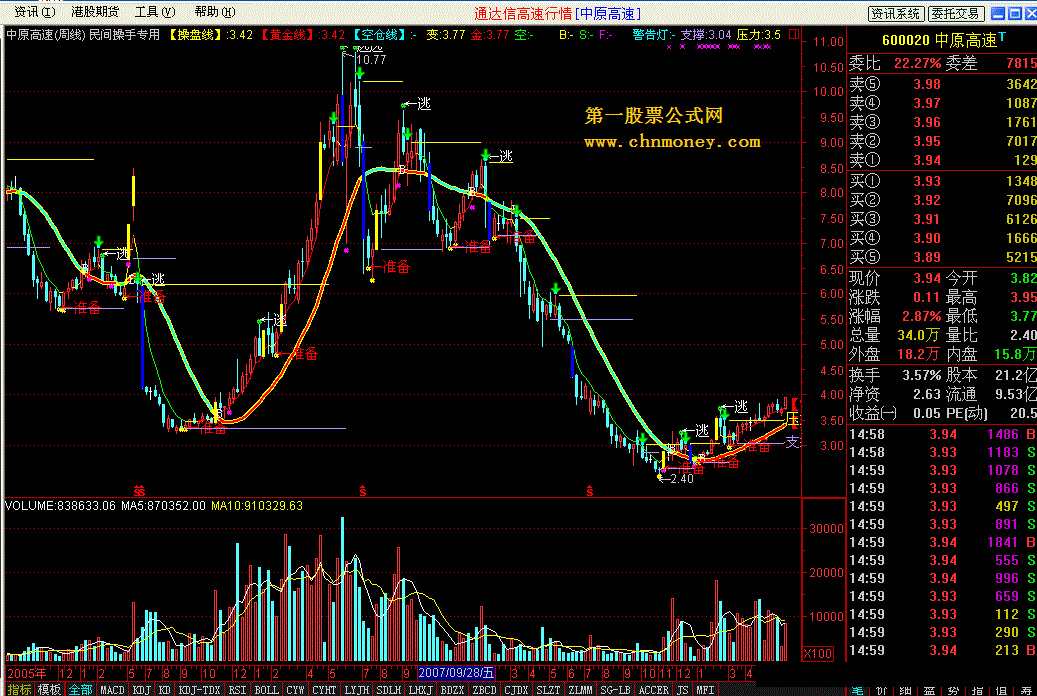Switch to SG-LB indicator tab

tap(616, 689)
